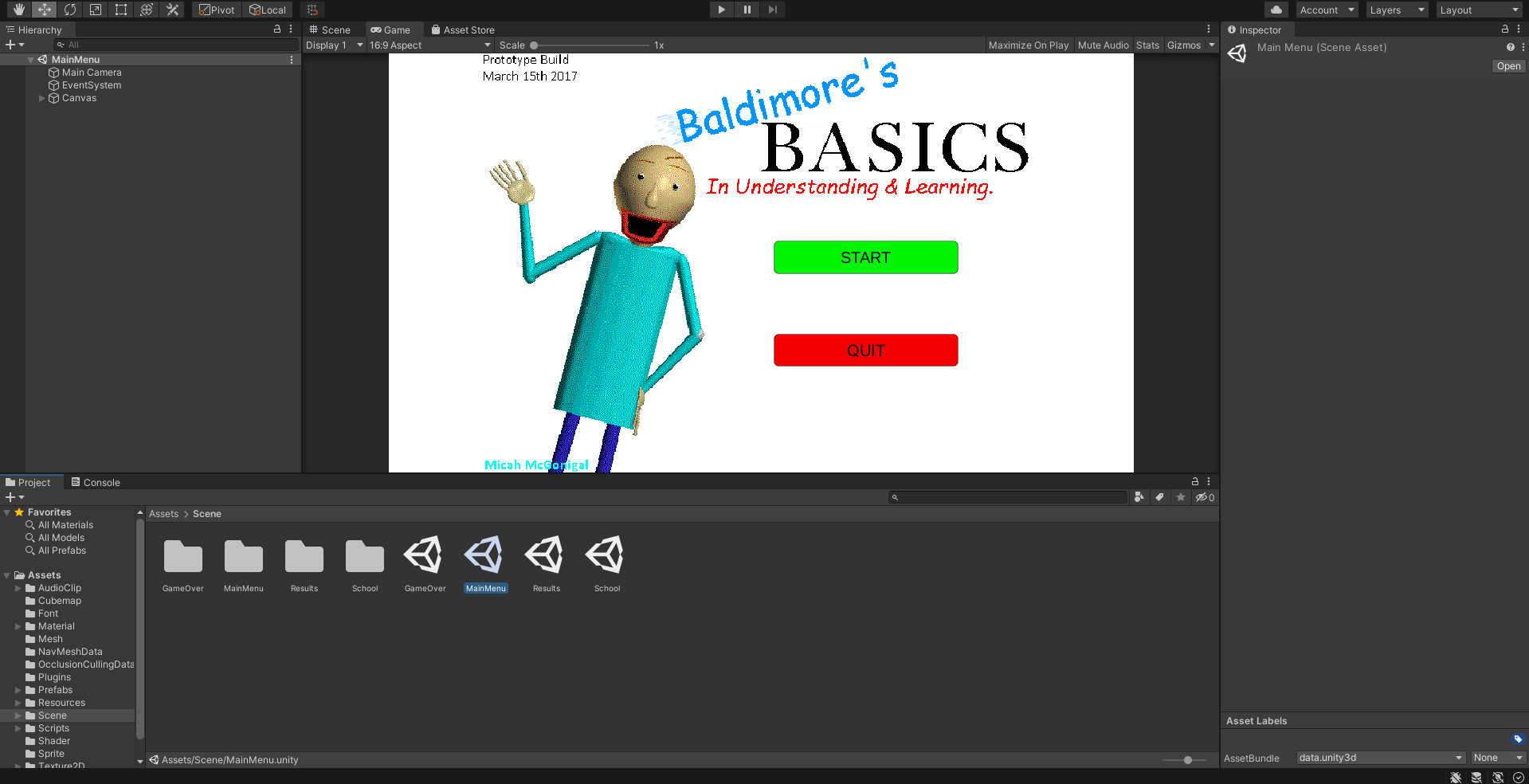Viewport: 1529px width, 784px height.
Task: Open the cloud services icon
Action: [x=1276, y=10]
